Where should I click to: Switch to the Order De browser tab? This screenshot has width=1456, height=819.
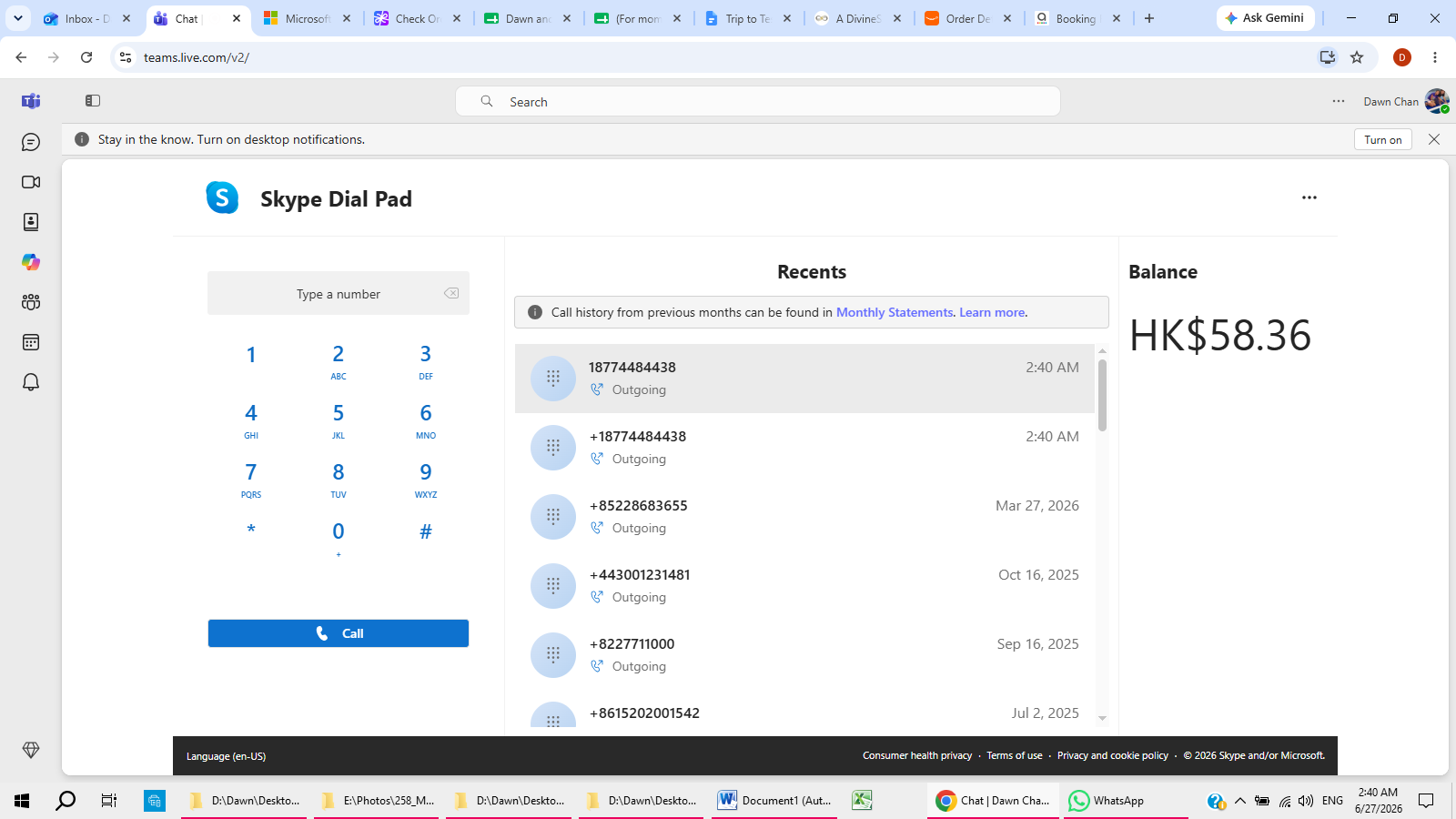tap(967, 18)
